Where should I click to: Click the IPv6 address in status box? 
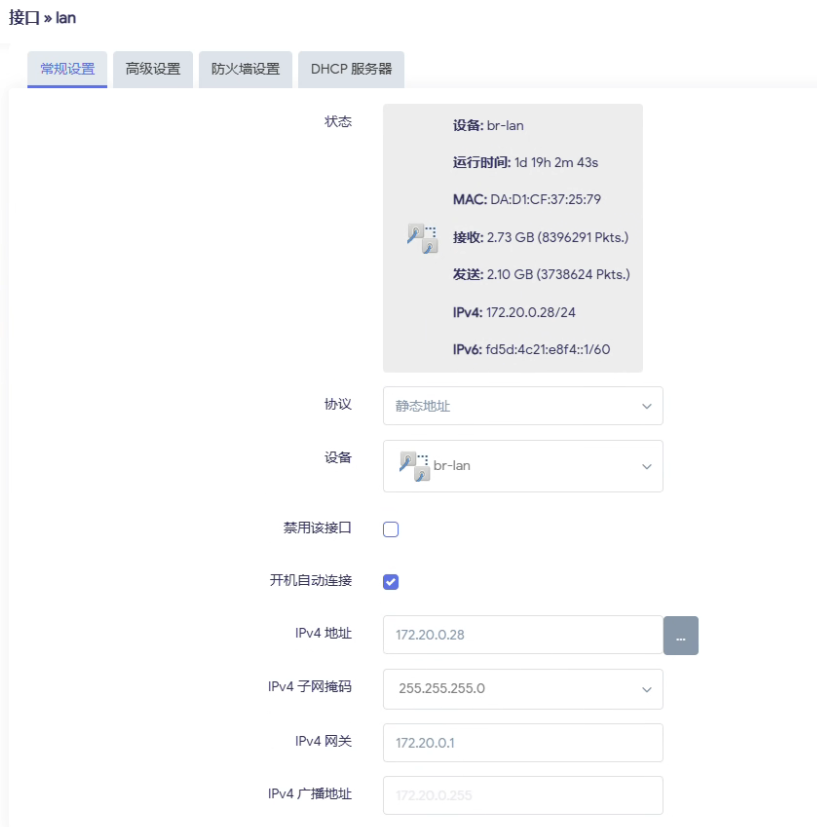coord(531,349)
